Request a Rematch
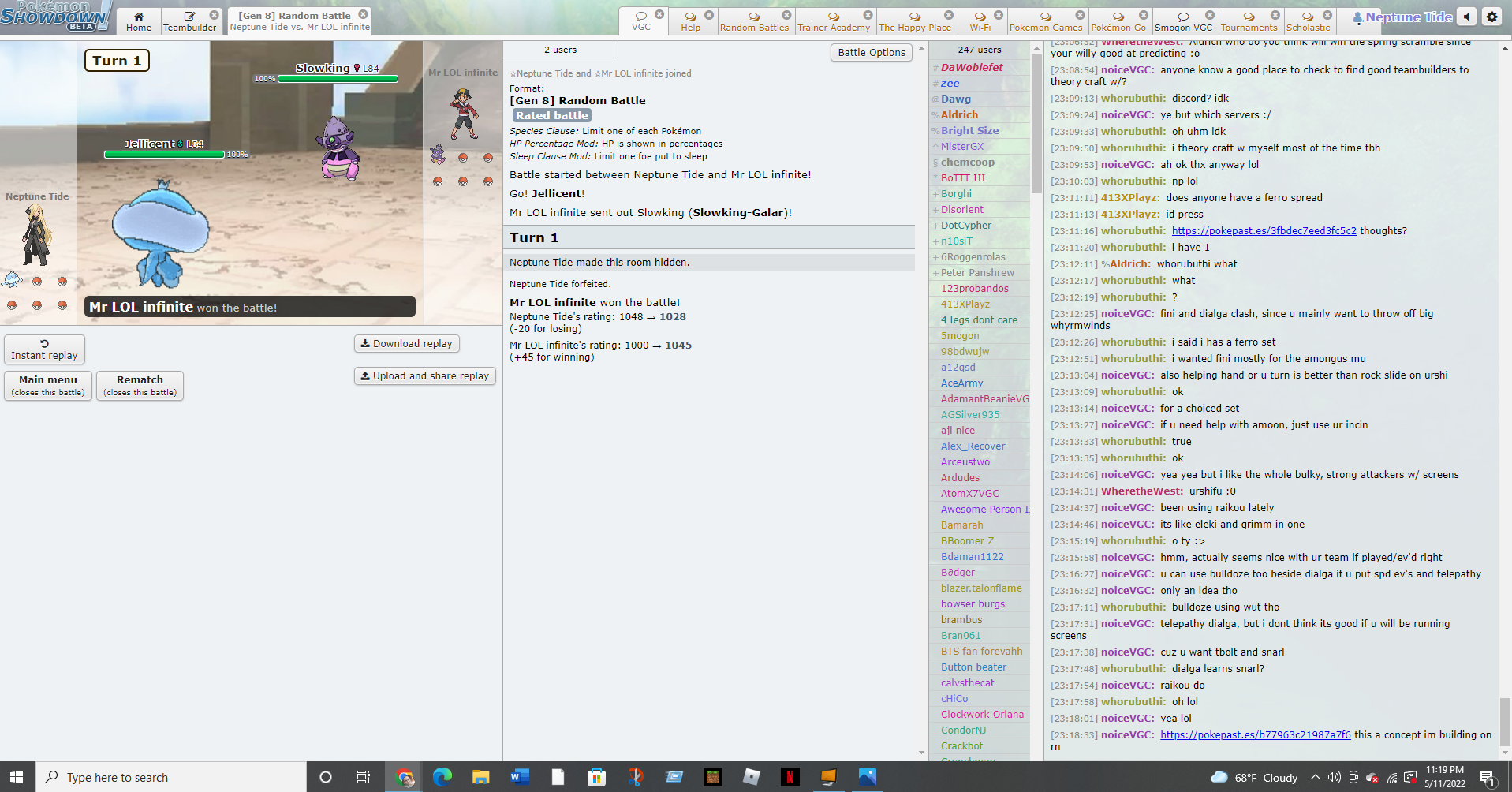 click(140, 386)
